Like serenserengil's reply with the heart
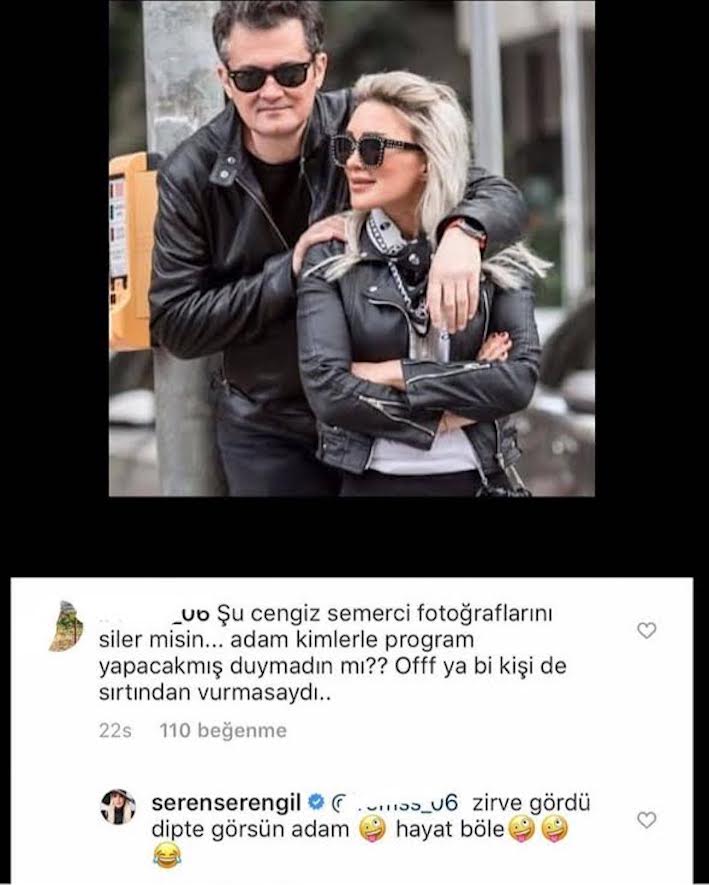Viewport: 709px width, 885px height. [646, 820]
